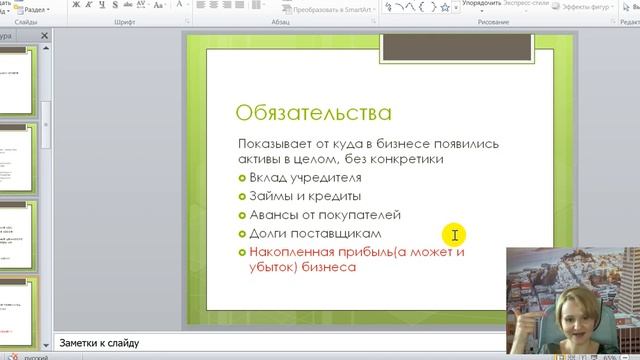Open Шрифт group dialog launcher

pos(187,22)
